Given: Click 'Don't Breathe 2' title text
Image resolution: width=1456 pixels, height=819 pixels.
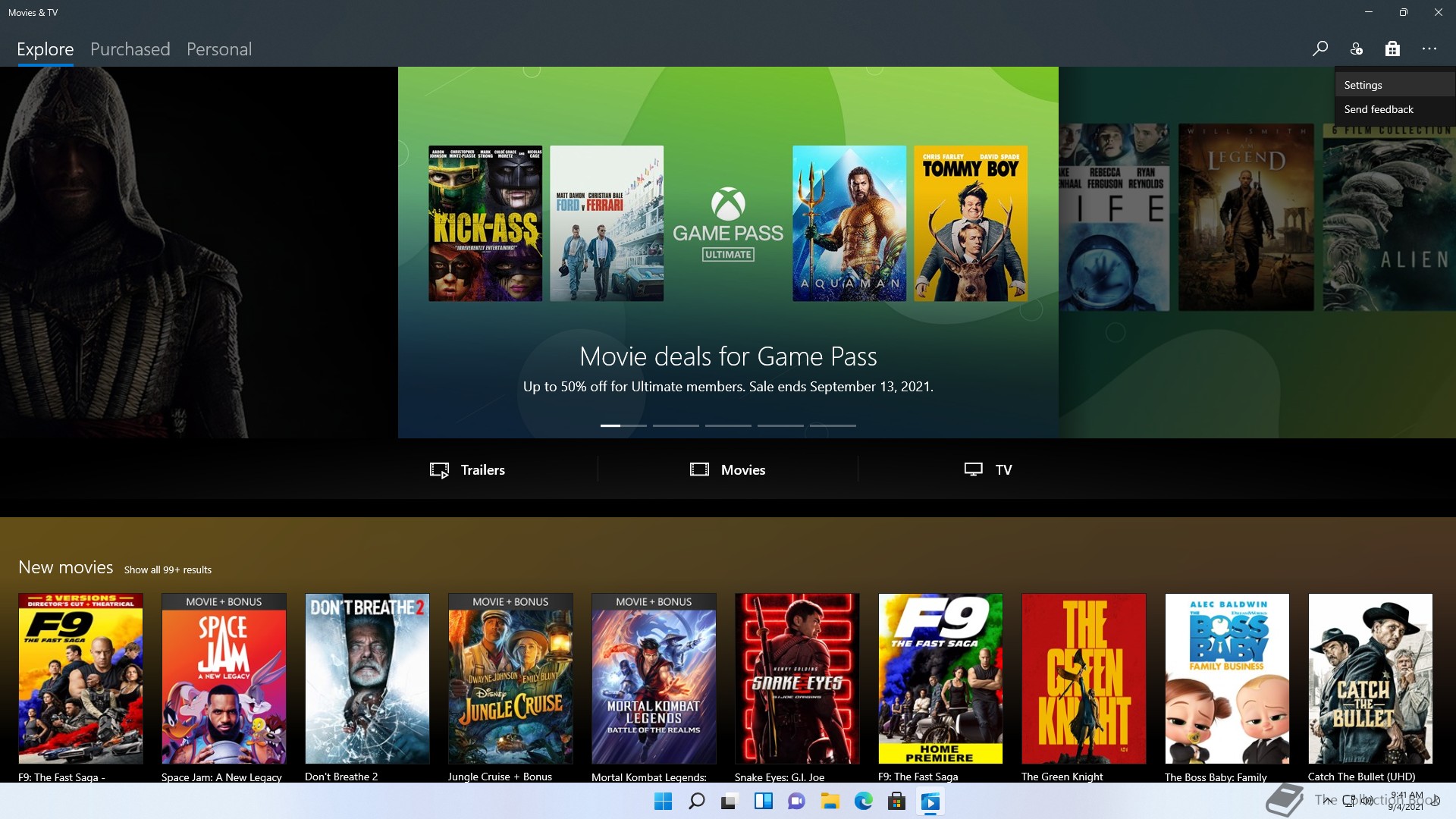Looking at the screenshot, I should 341,777.
